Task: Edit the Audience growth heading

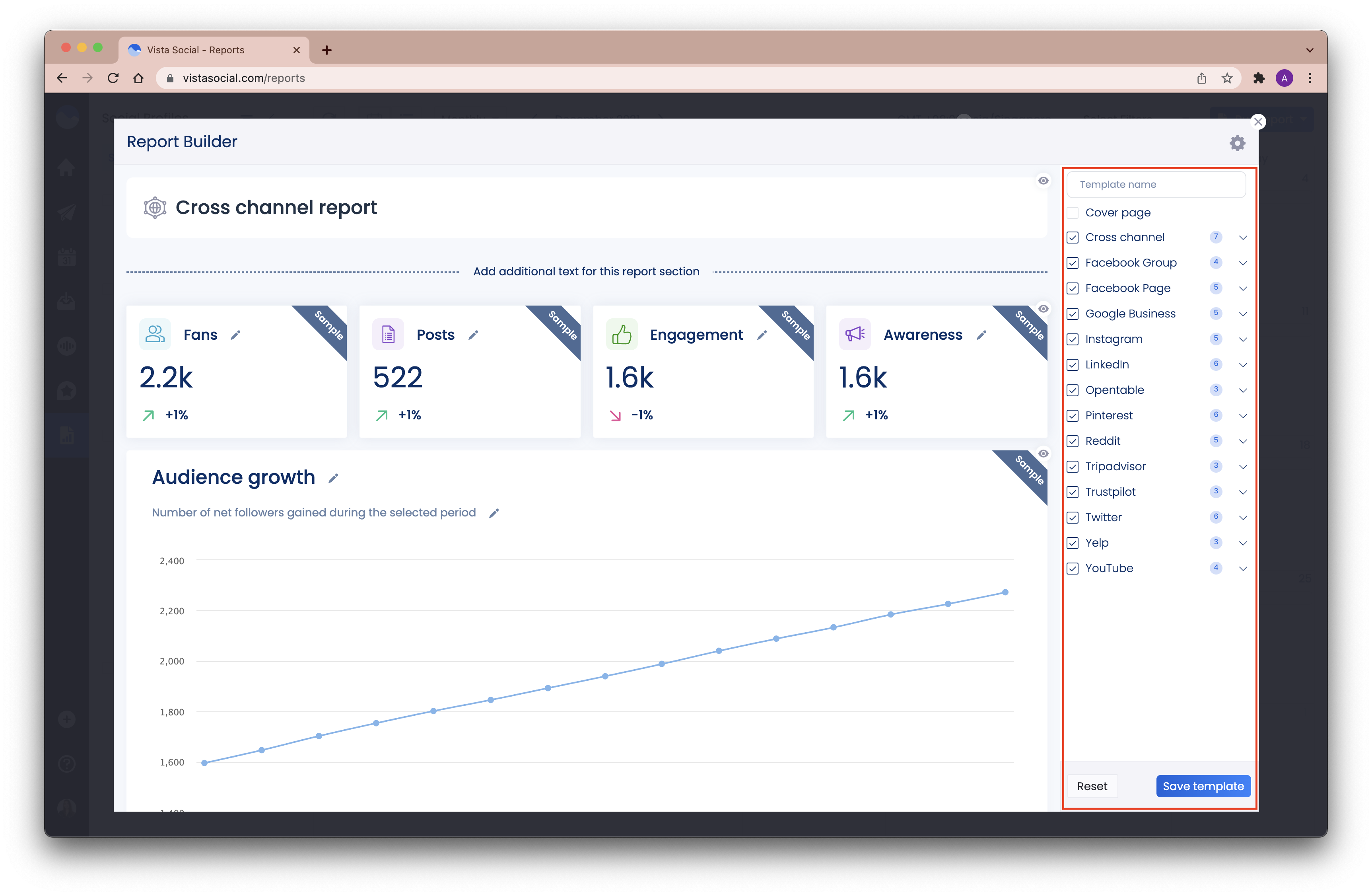Action: point(333,478)
